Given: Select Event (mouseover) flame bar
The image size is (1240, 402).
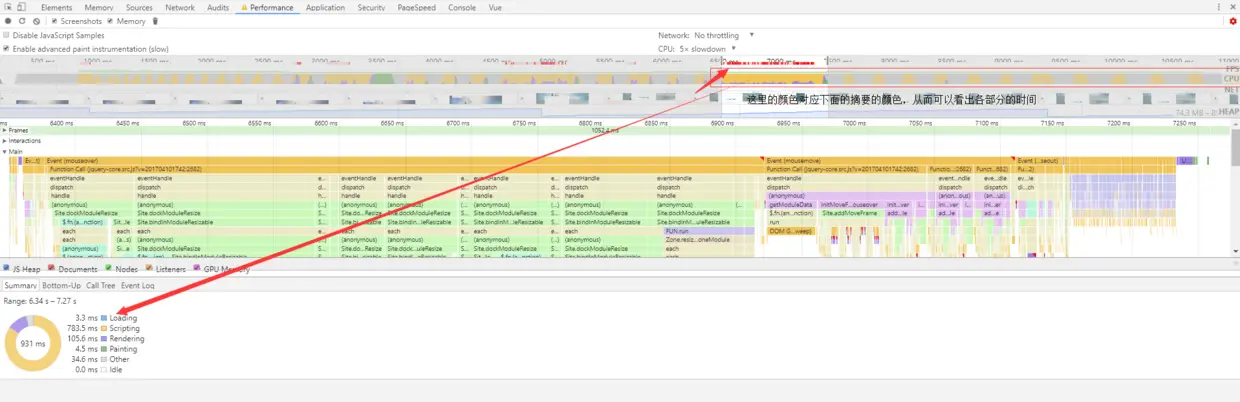Looking at the screenshot, I should pos(403,160).
